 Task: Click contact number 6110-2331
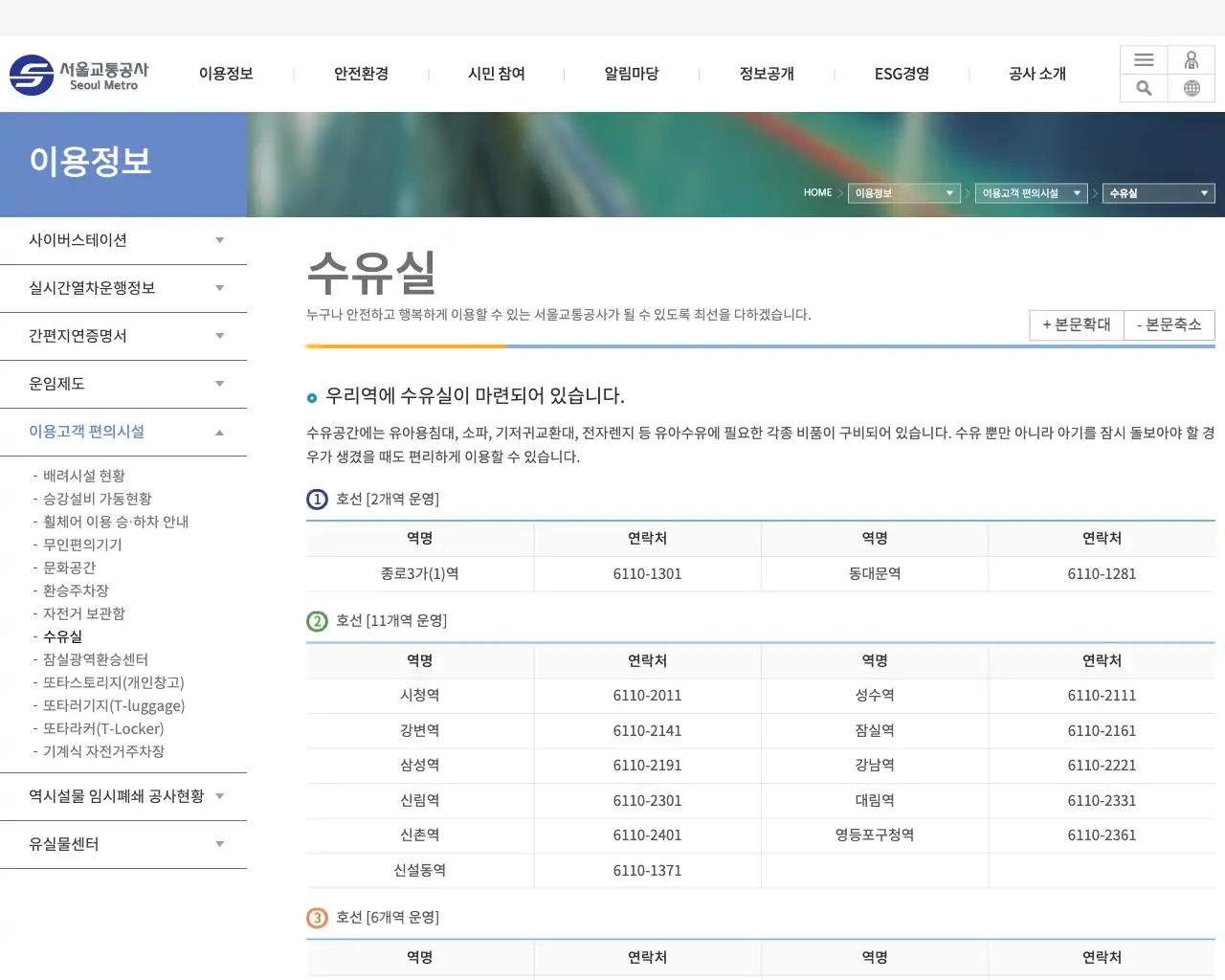tap(1102, 800)
